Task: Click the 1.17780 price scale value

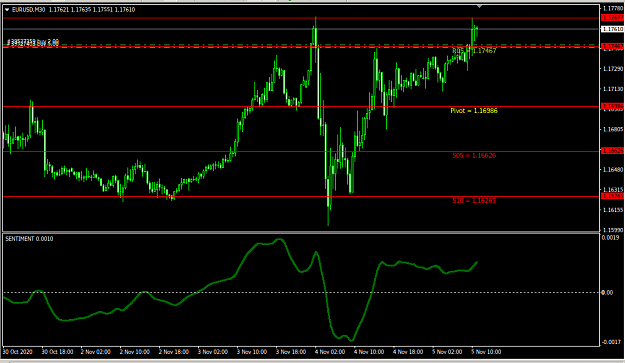Action: 613,8
